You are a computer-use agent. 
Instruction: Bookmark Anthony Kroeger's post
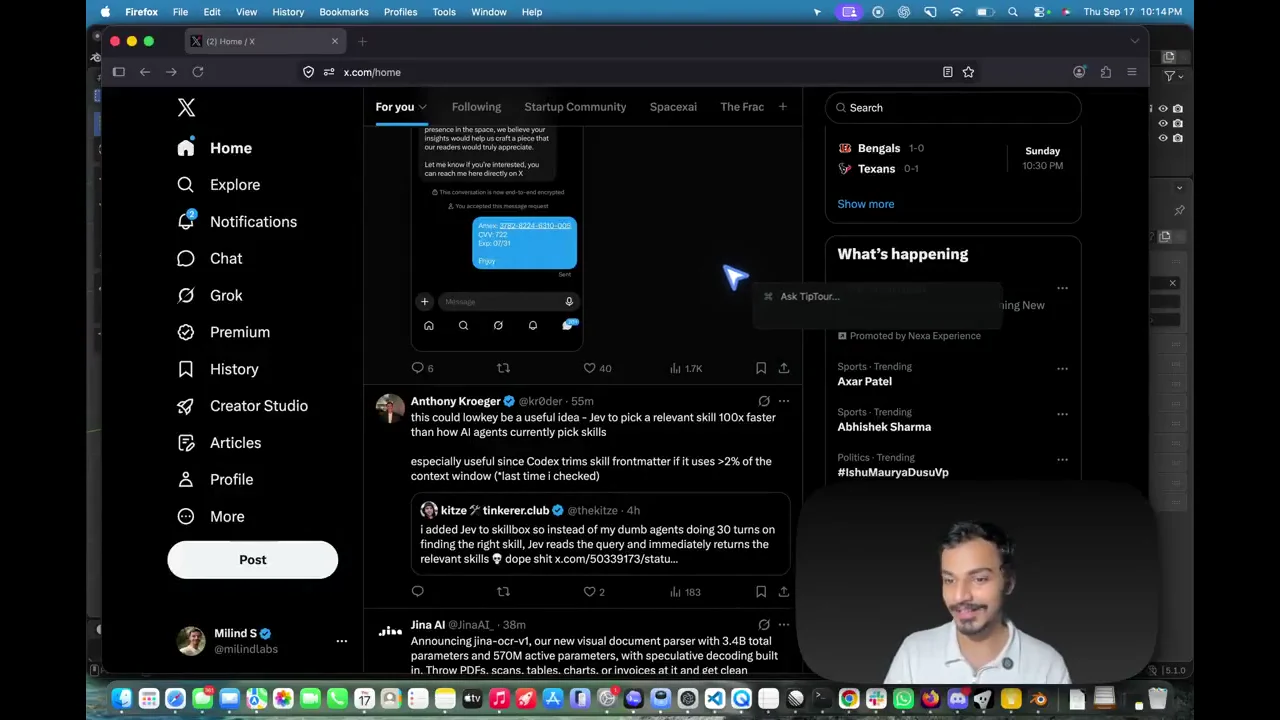[x=761, y=591]
